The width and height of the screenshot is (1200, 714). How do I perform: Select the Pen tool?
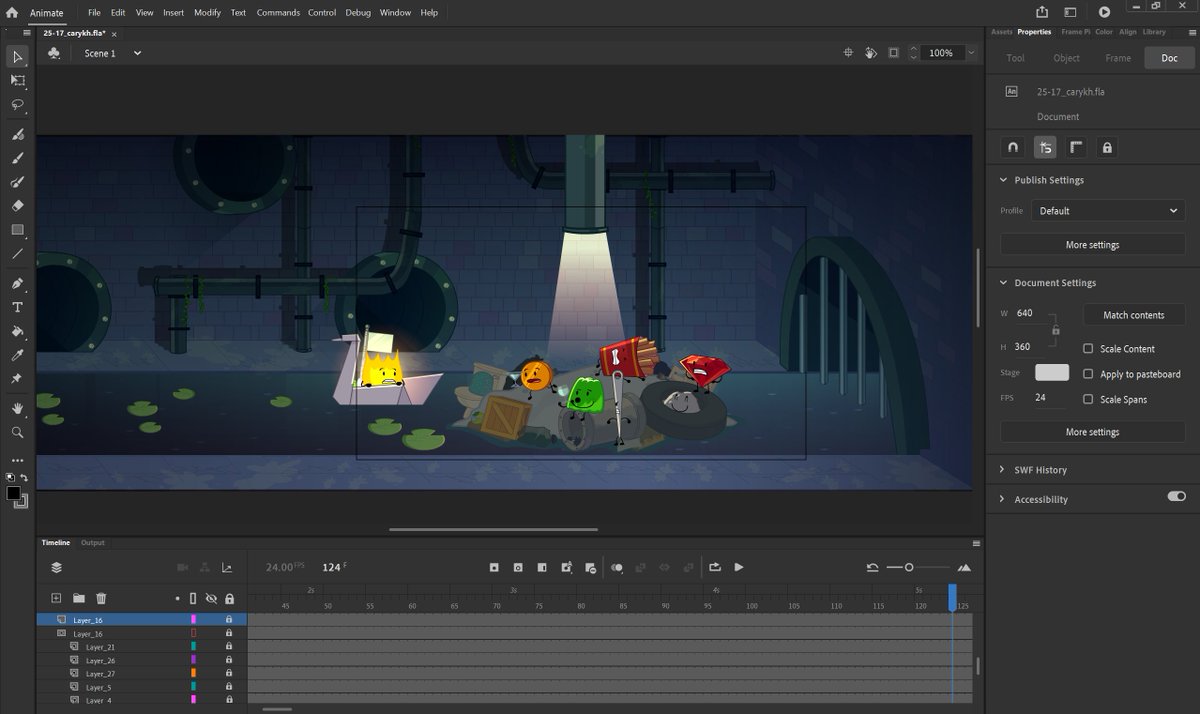coord(17,283)
